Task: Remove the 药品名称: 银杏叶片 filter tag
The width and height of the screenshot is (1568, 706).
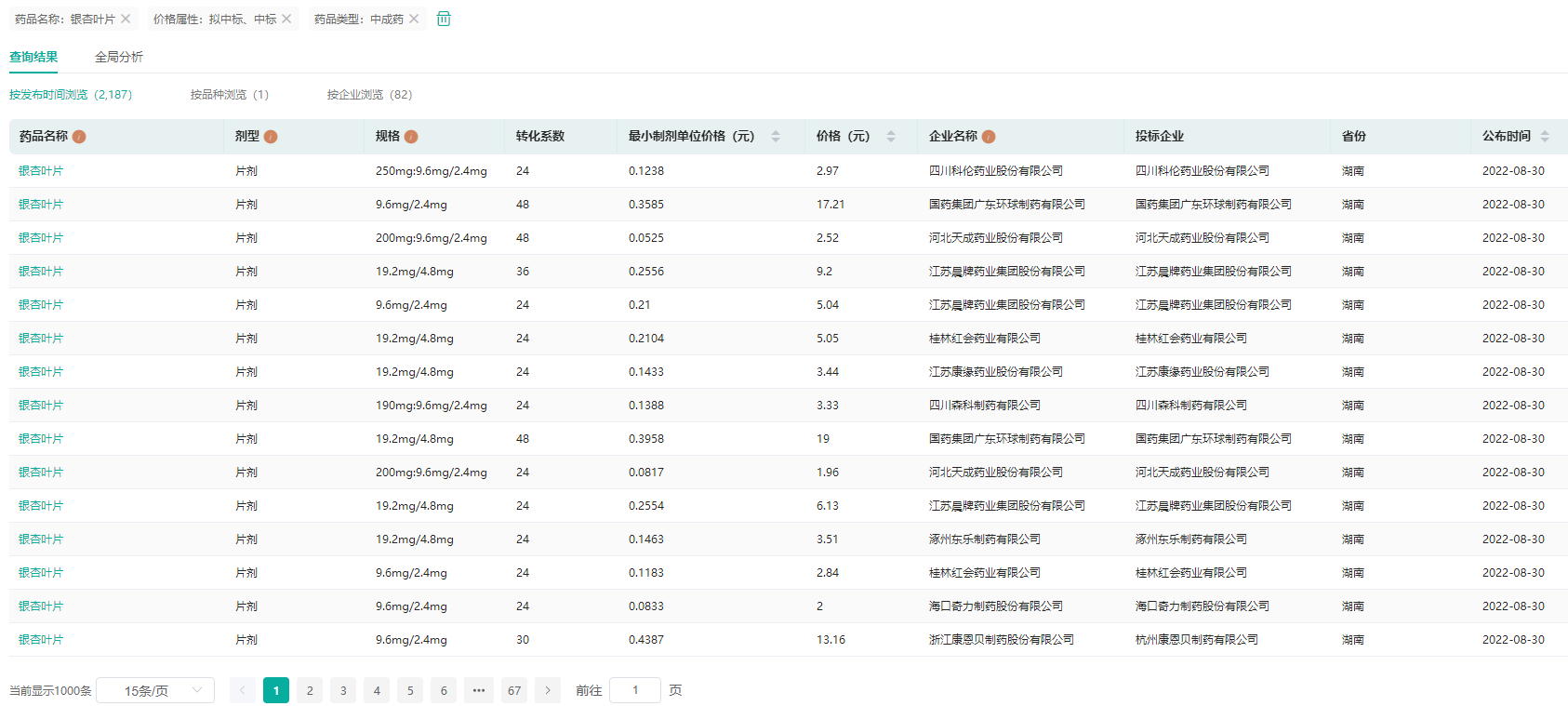Action: 126,19
